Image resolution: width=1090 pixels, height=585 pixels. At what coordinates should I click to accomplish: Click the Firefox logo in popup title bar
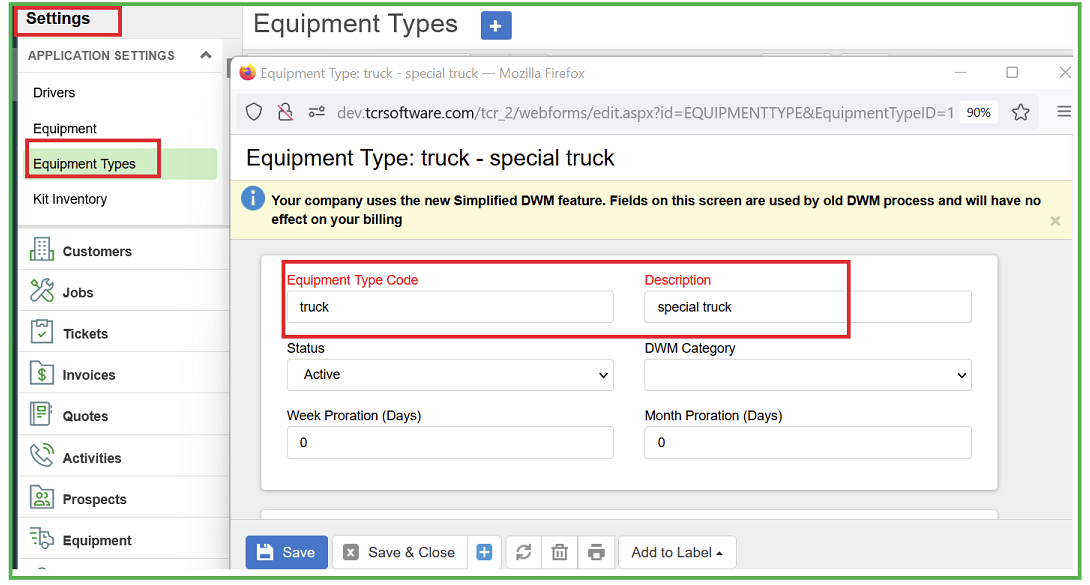[x=247, y=72]
